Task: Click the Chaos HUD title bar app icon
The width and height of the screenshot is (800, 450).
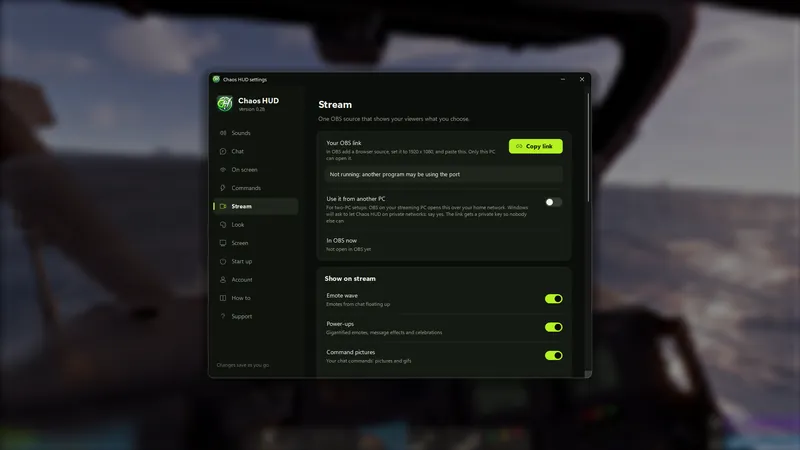Action: [x=216, y=79]
